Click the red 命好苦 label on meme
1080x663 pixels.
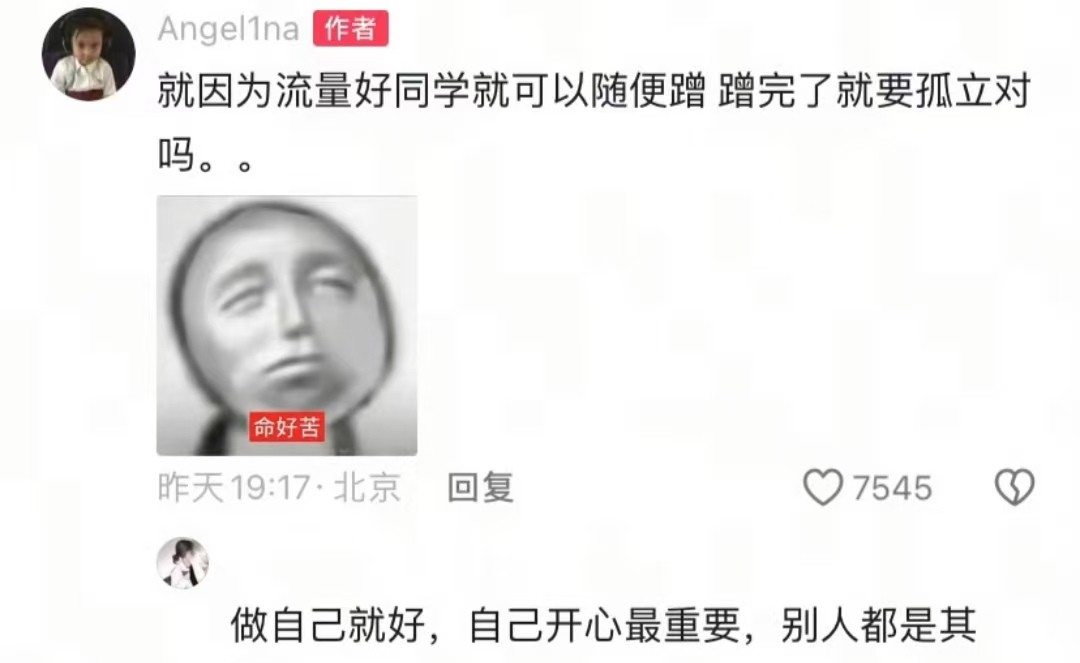(x=287, y=427)
